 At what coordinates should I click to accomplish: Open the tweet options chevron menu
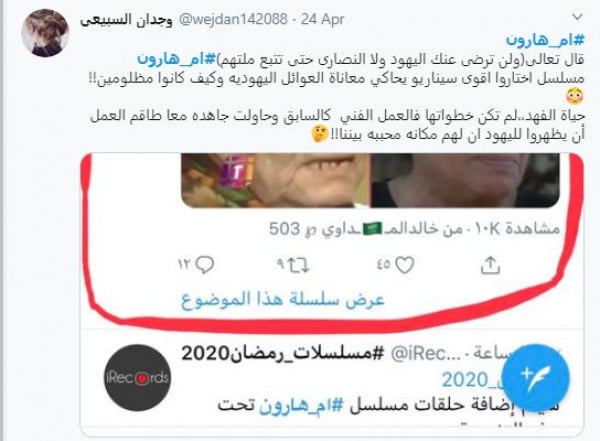click(577, 17)
